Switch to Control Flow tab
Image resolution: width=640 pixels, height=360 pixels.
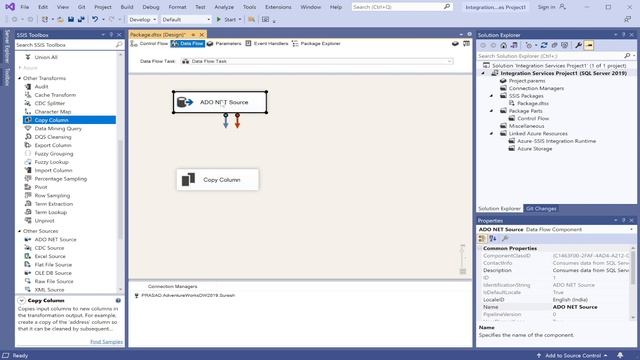[149, 43]
